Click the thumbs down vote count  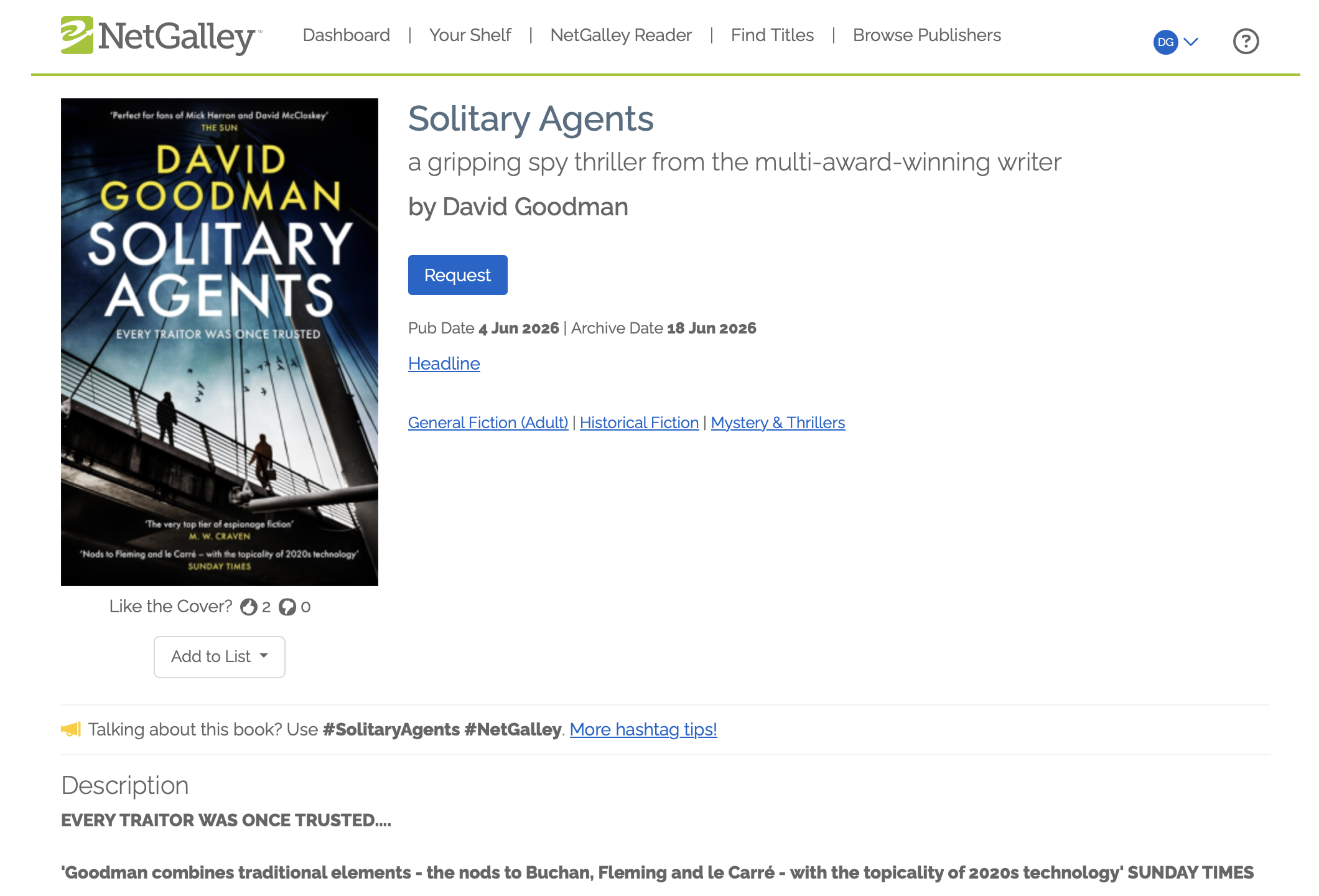click(304, 606)
